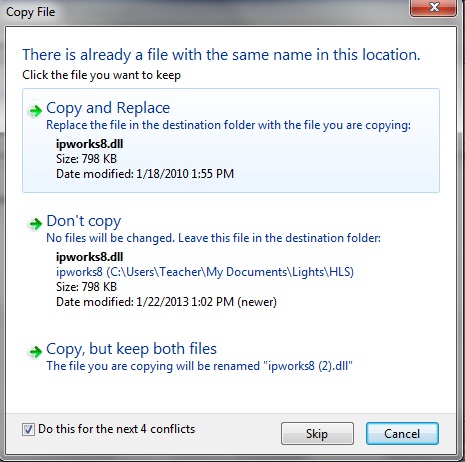Click the renamed 'ipworks8 (2).dll' description line
Image resolution: width=465 pixels, height=462 pixels.
coord(199,366)
